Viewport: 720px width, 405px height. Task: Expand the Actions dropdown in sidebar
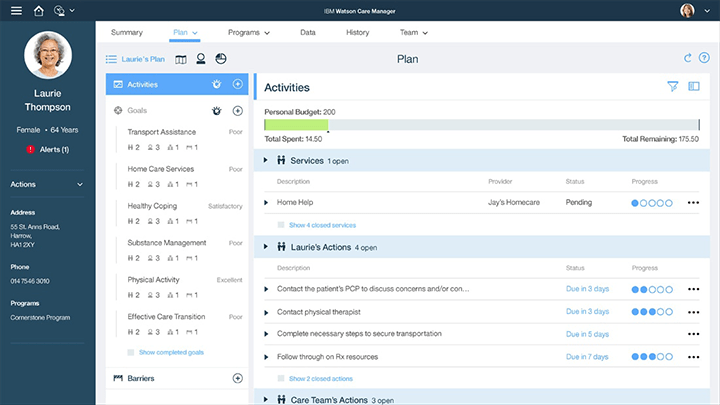pos(80,184)
